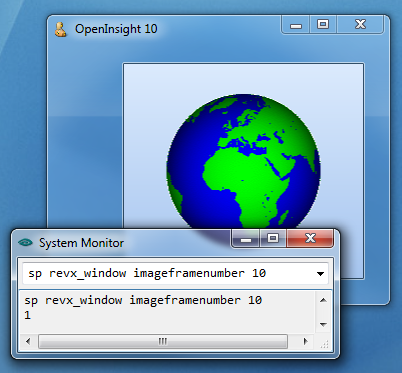Image resolution: width=402 pixels, height=373 pixels.
Task: Click the horizontal scrollbar thumb
Action: [163, 341]
